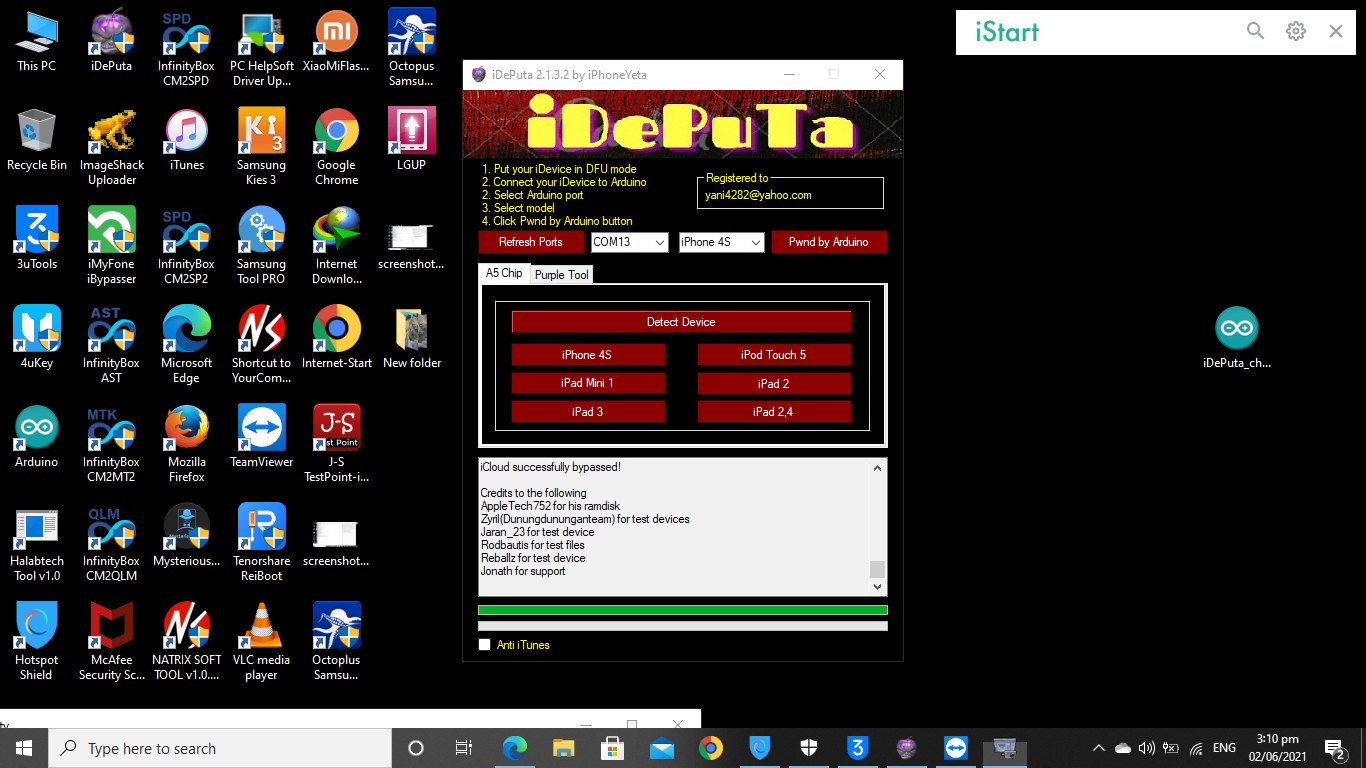Open the notification center icon
This screenshot has width=1366, height=768.
[1335, 748]
